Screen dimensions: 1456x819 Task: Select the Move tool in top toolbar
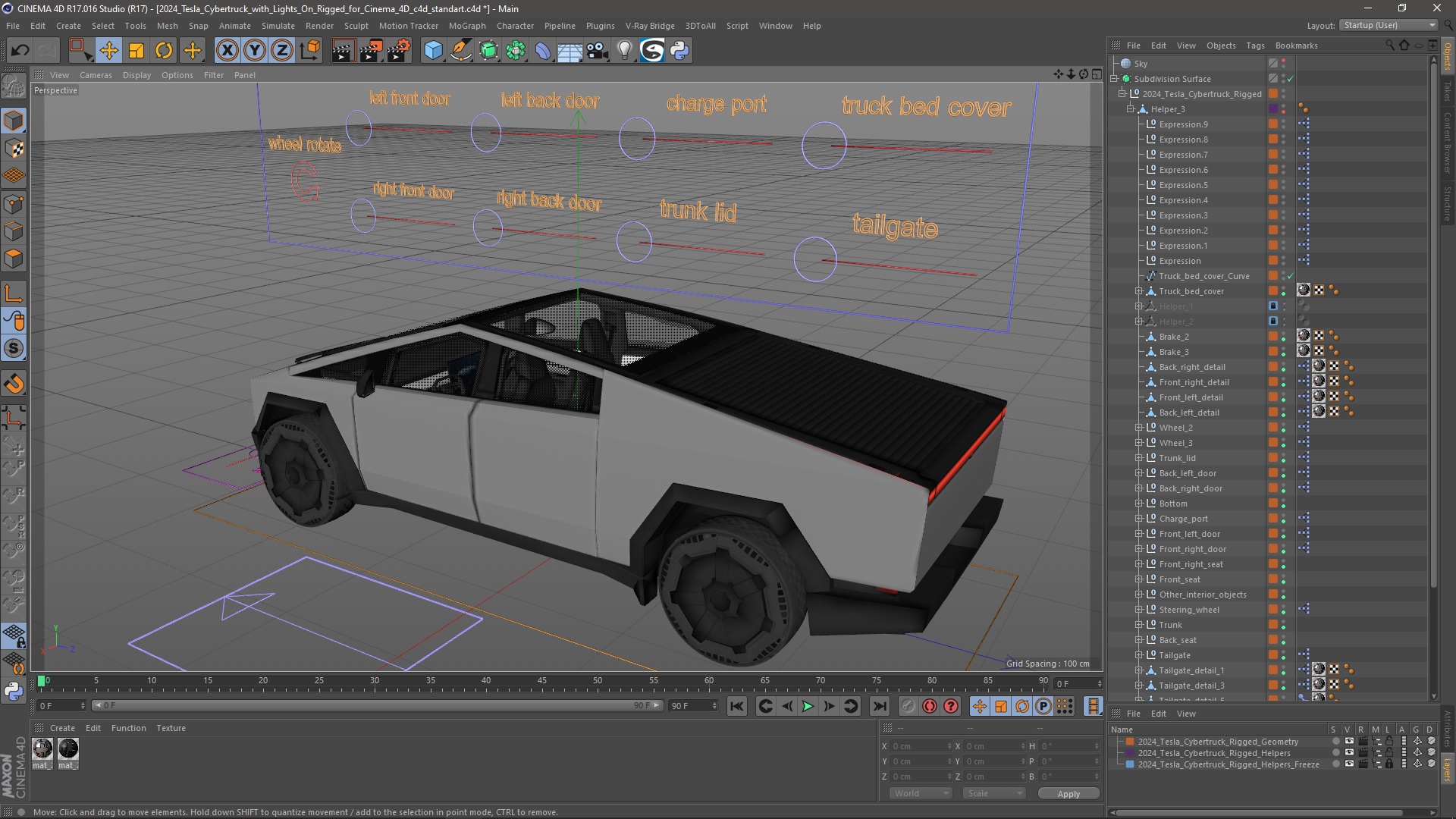point(108,51)
